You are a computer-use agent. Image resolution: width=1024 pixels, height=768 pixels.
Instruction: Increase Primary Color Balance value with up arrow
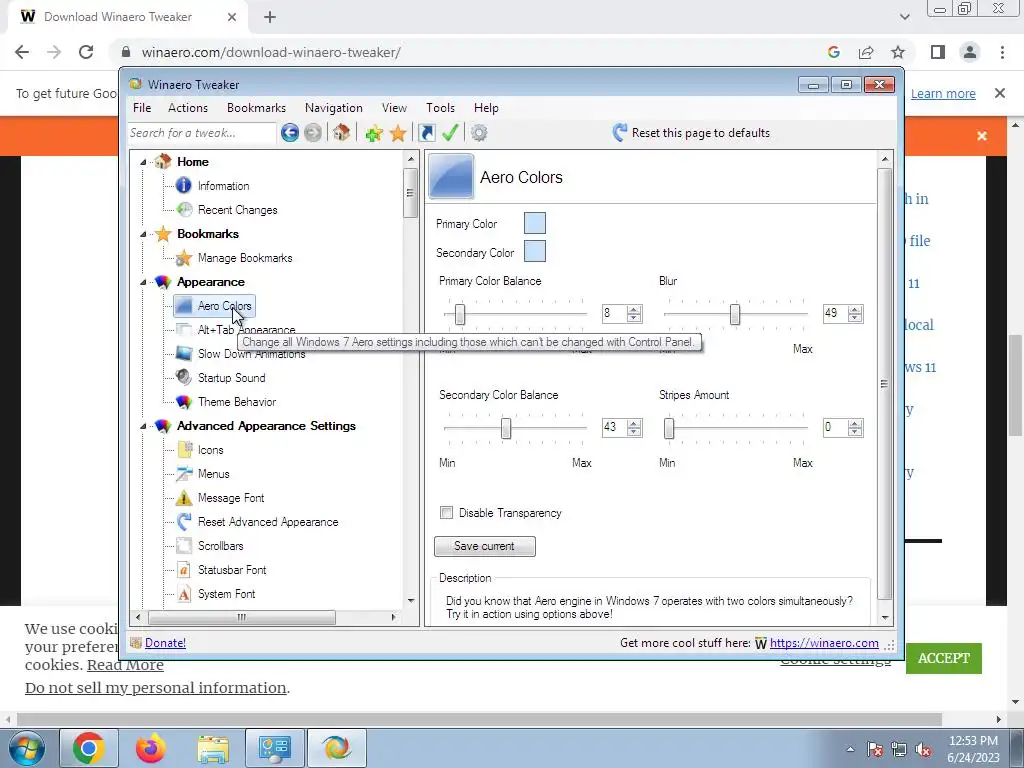coord(633,310)
